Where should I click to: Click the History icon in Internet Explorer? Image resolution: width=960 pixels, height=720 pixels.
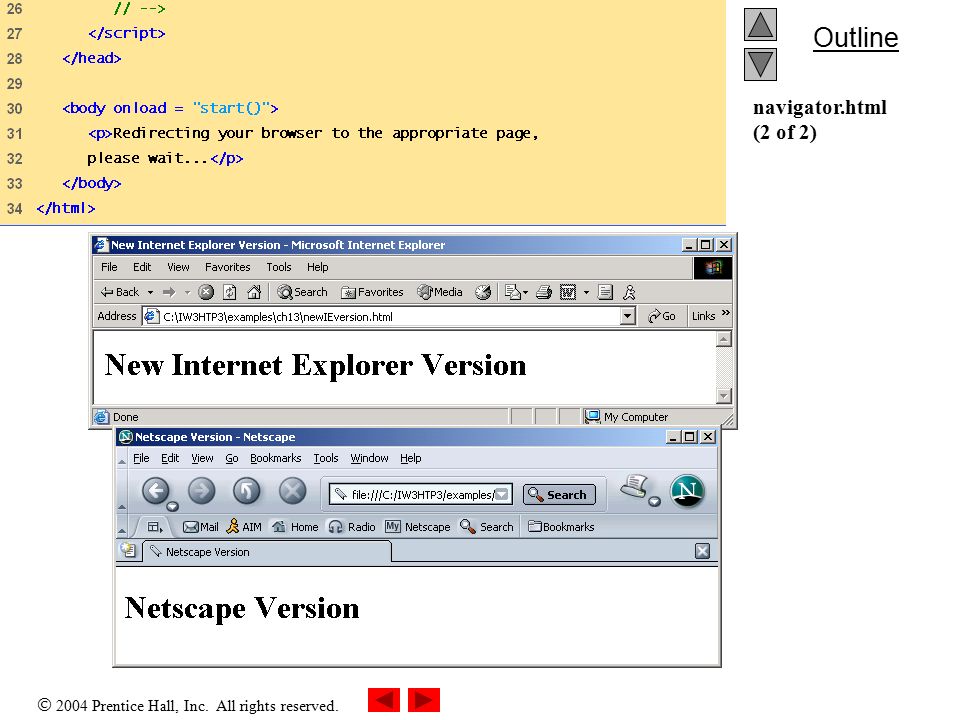[483, 292]
